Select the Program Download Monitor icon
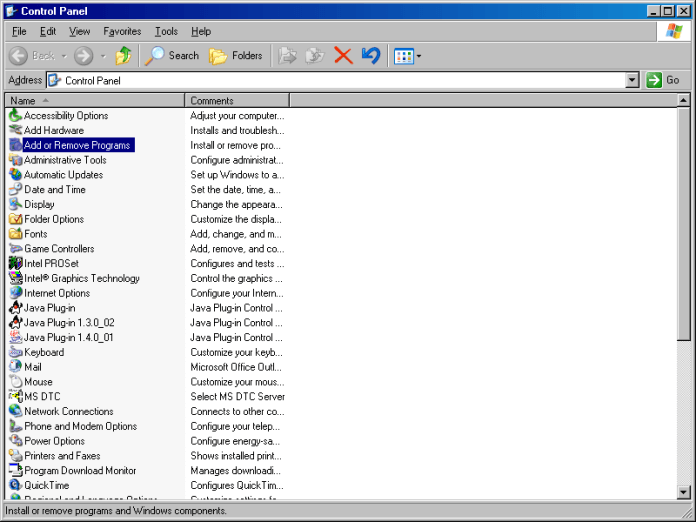The height and width of the screenshot is (522, 696). (x=16, y=471)
